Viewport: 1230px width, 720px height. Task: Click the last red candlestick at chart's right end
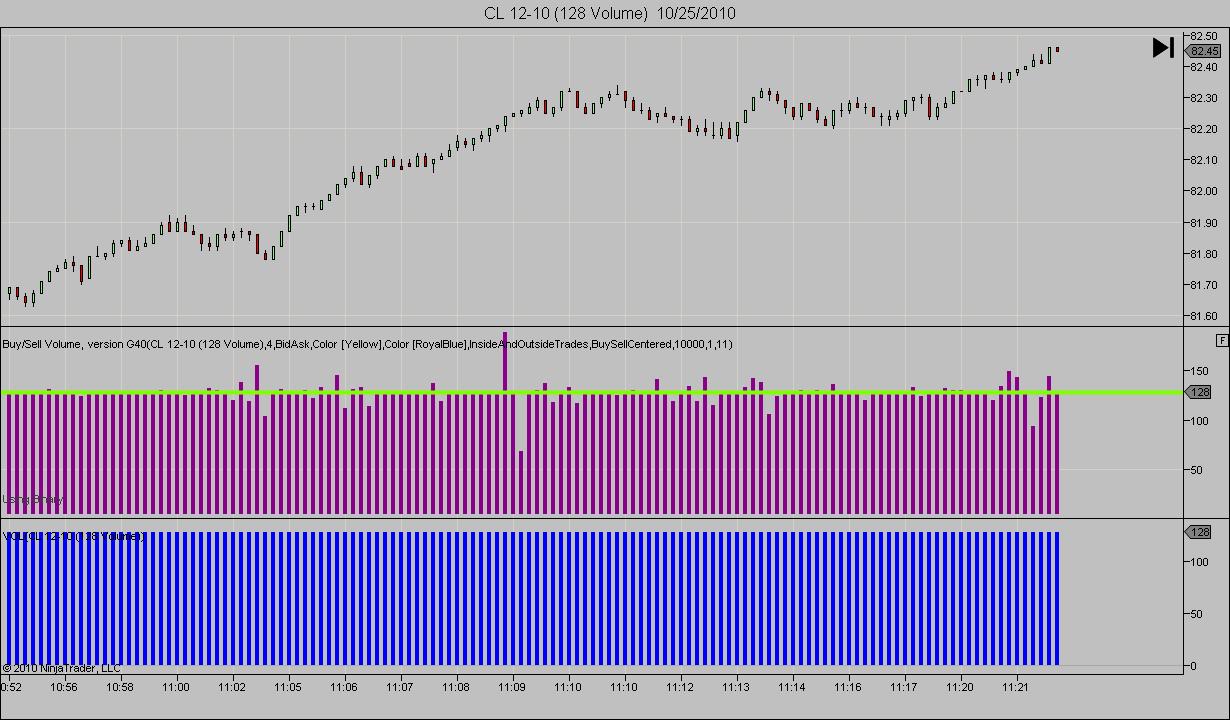pos(1057,49)
